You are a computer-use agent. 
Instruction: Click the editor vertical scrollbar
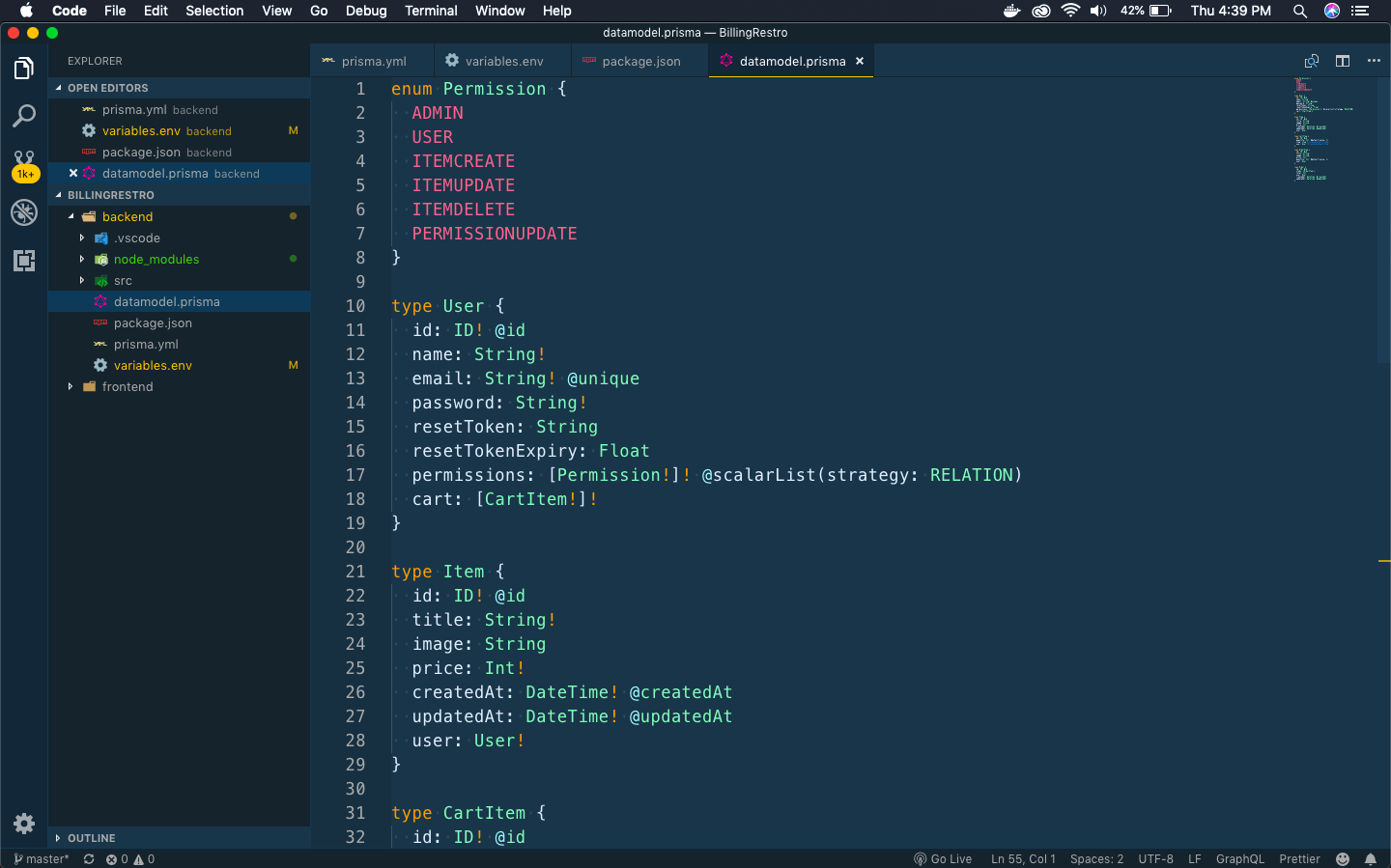[1383, 220]
